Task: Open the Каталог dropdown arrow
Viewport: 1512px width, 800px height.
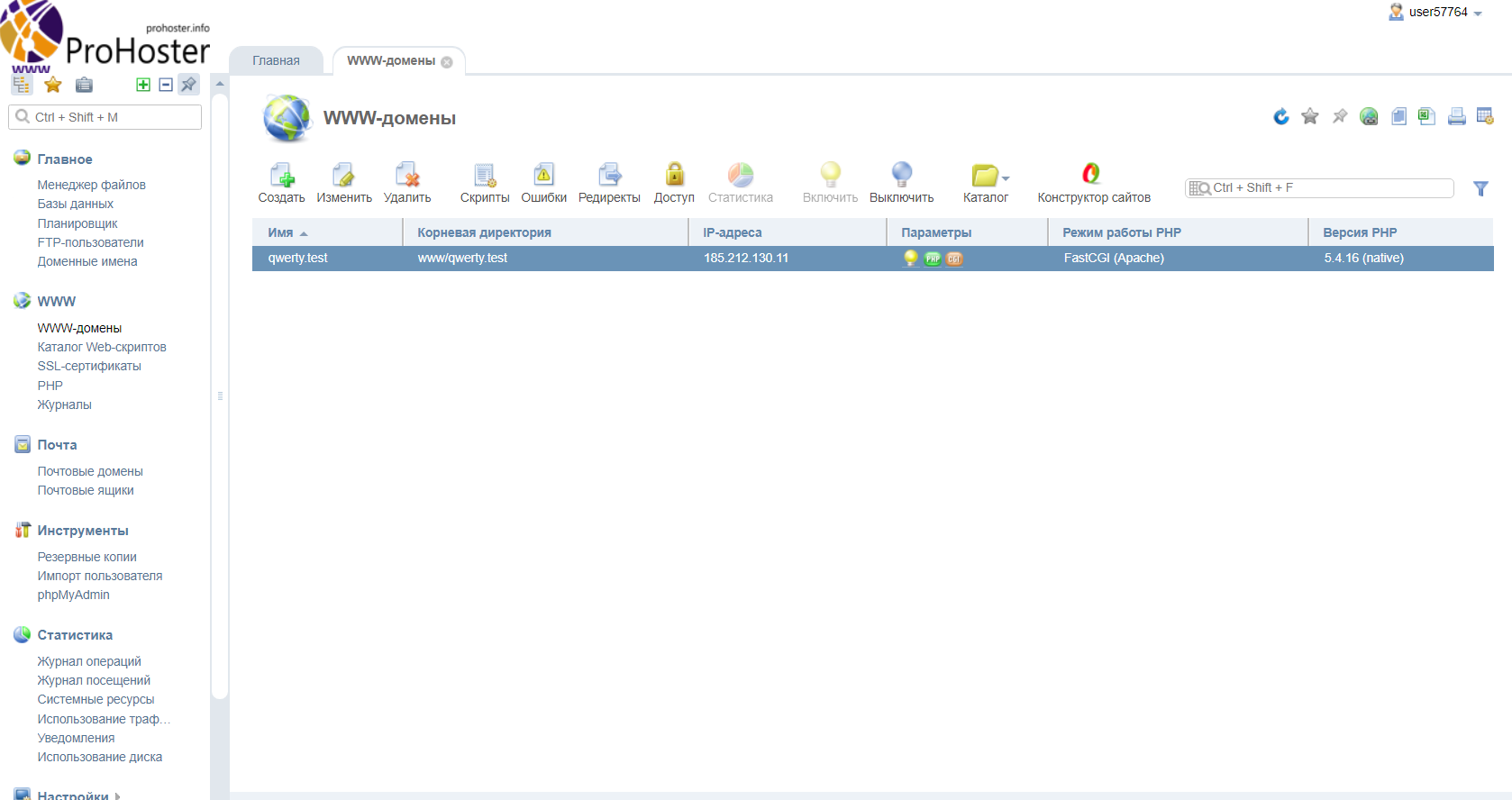Action: coord(1006,178)
